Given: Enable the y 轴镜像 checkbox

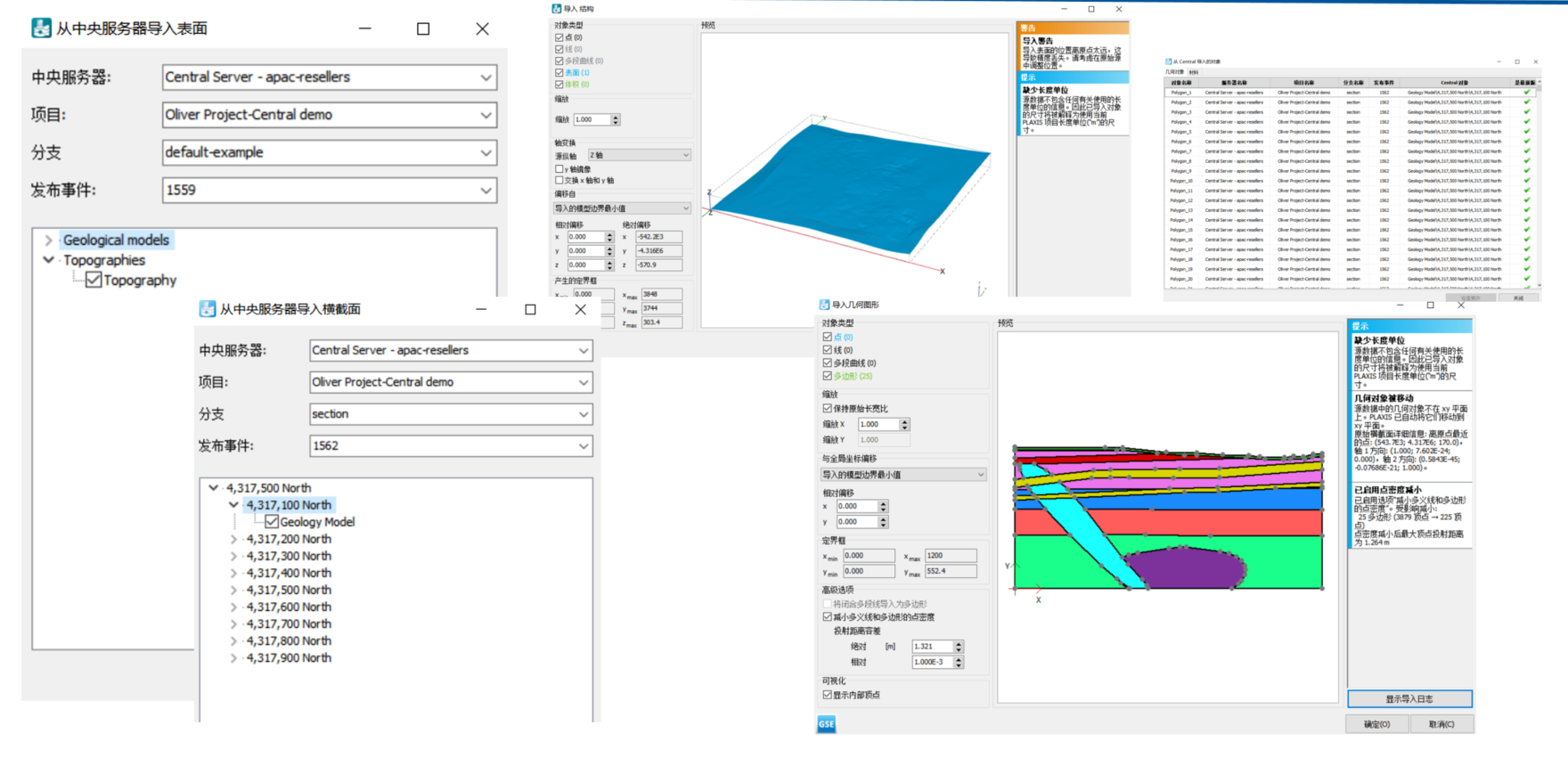Looking at the screenshot, I should point(559,169).
